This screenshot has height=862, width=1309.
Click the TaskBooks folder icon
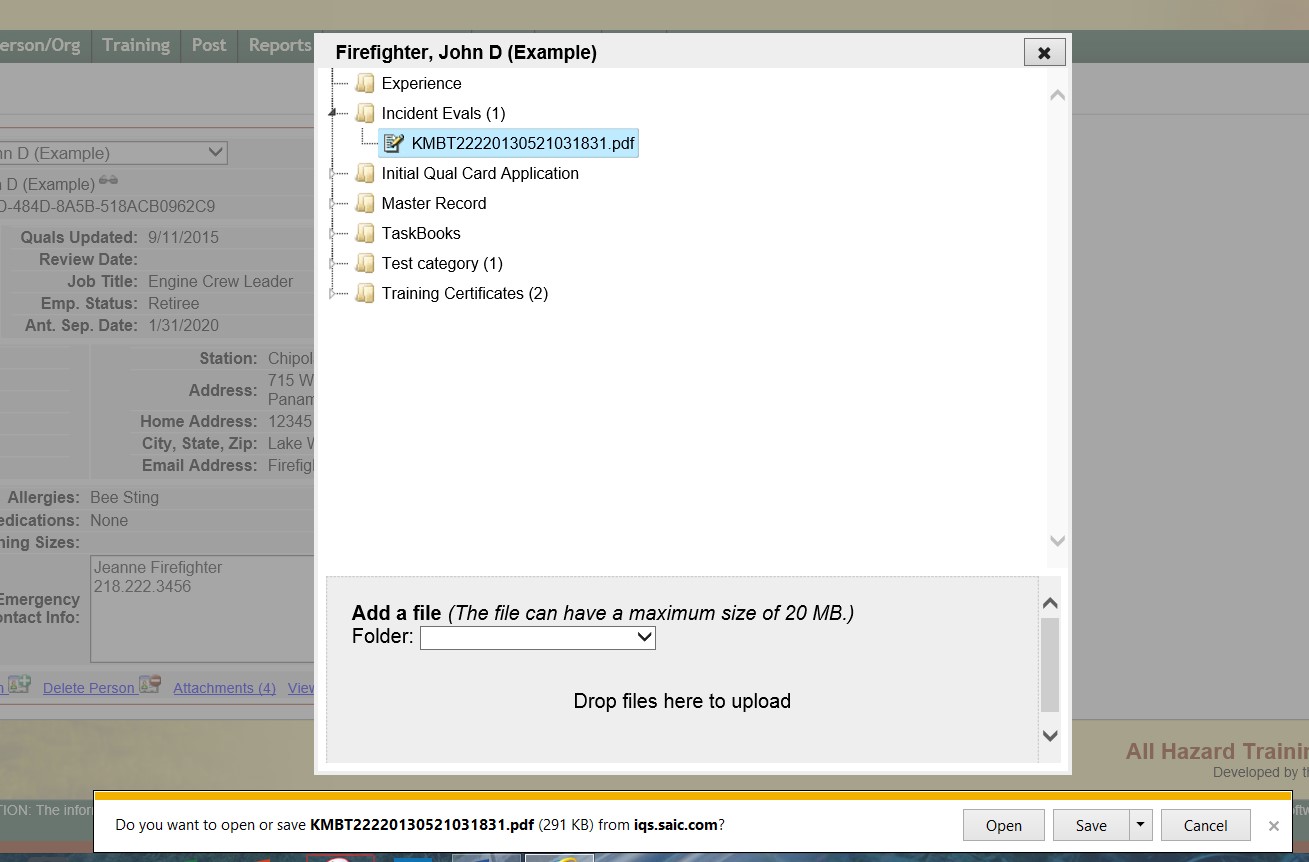pyautogui.click(x=365, y=233)
